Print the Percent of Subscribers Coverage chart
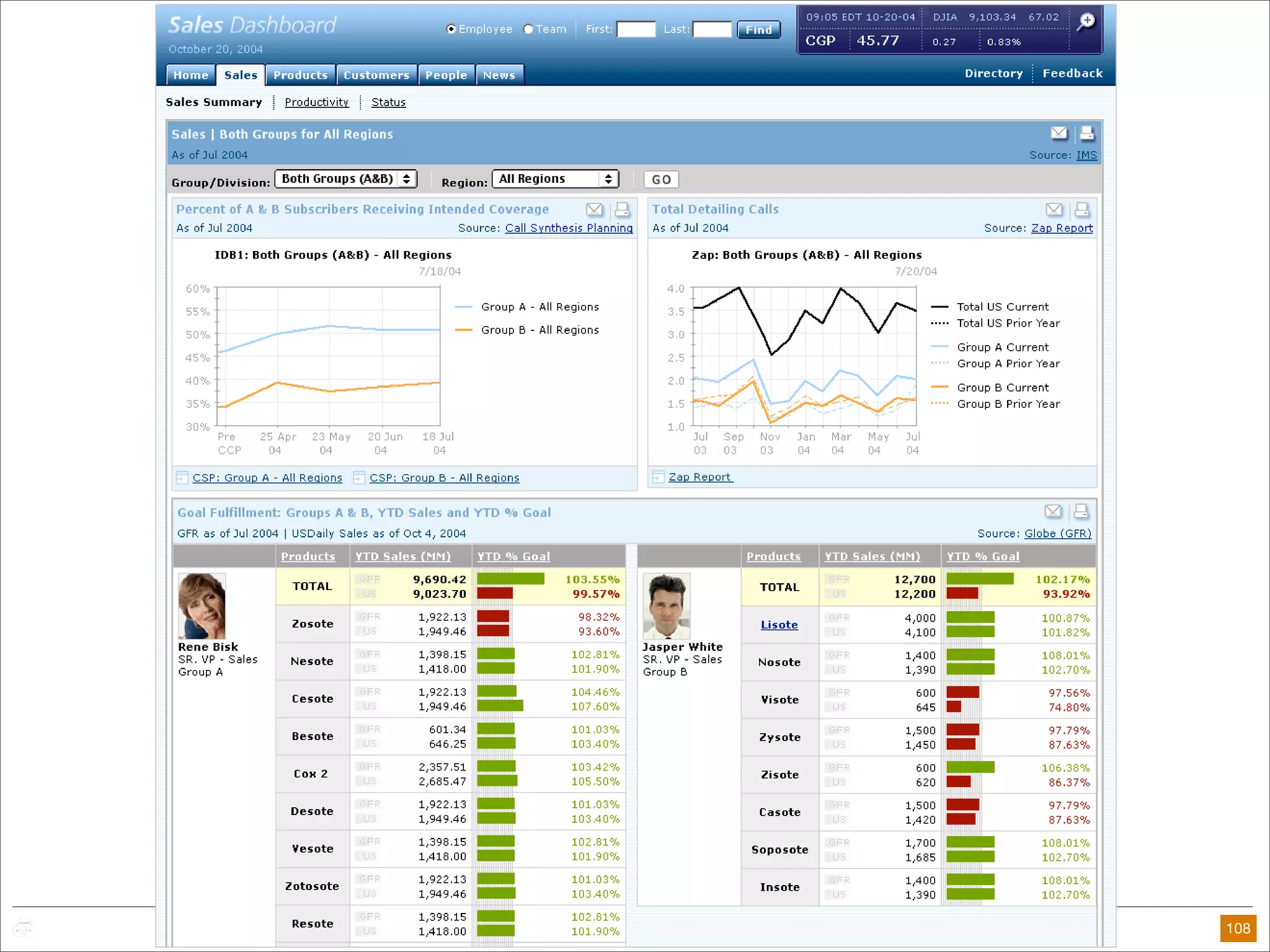The image size is (1270, 952). coord(622,209)
